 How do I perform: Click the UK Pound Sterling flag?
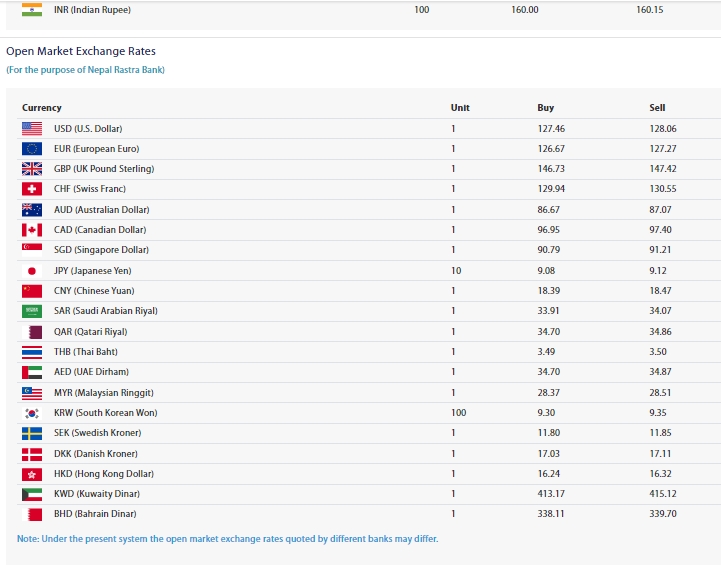32,169
